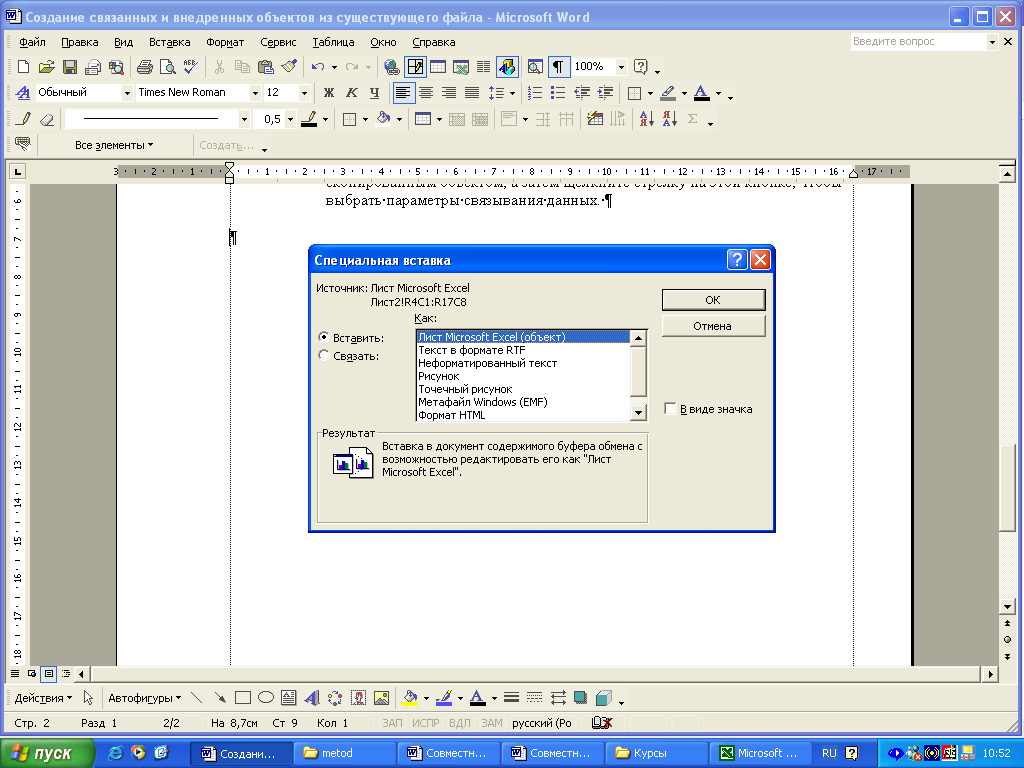This screenshot has height=768, width=1024.
Task: Select the Rectangle drawing tool
Action: click(242, 698)
